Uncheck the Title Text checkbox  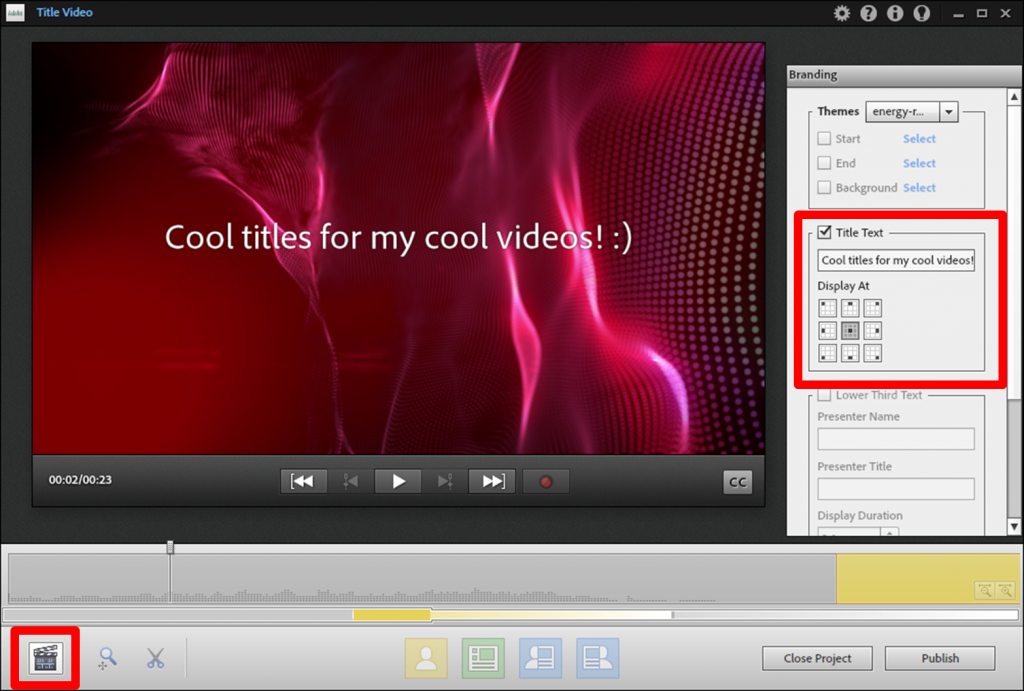tap(825, 232)
